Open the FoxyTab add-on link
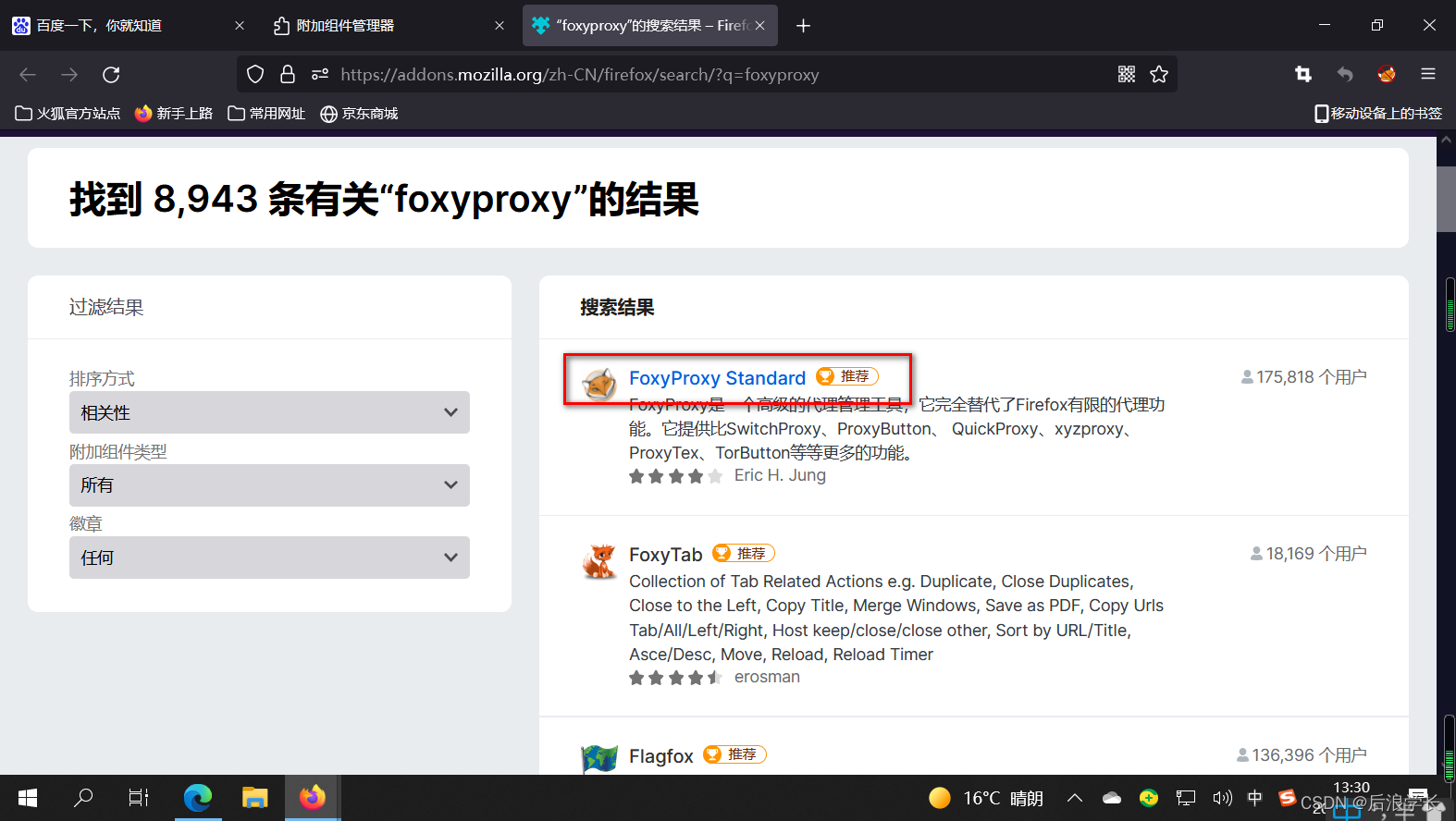 (x=666, y=555)
